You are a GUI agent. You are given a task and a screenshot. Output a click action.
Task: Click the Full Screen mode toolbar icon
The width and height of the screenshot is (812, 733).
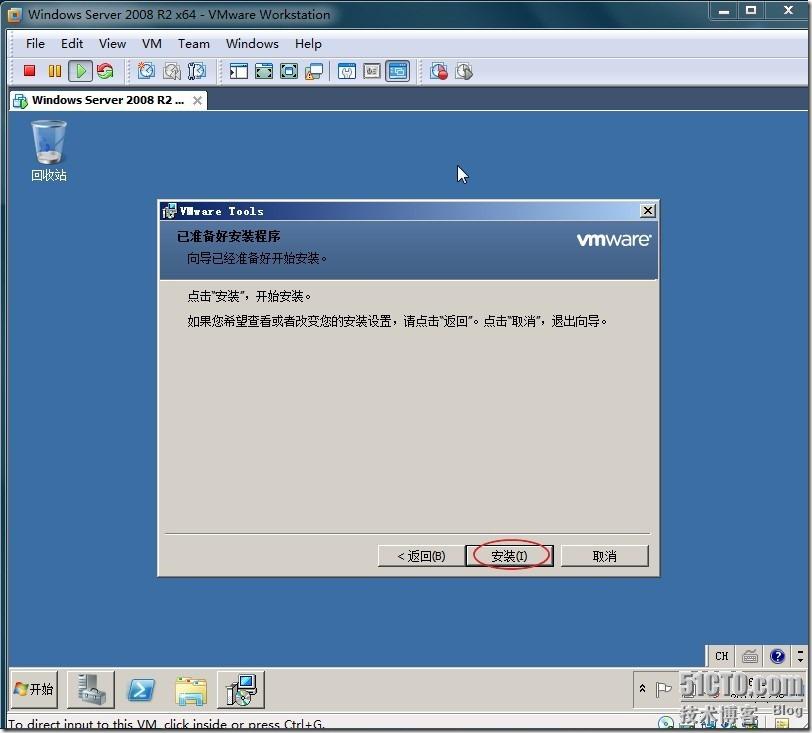[289, 71]
